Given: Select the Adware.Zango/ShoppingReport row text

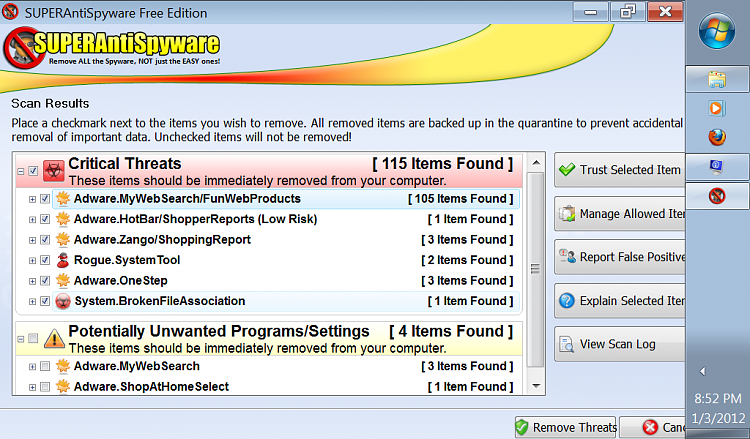Looking at the screenshot, I should click(x=162, y=240).
